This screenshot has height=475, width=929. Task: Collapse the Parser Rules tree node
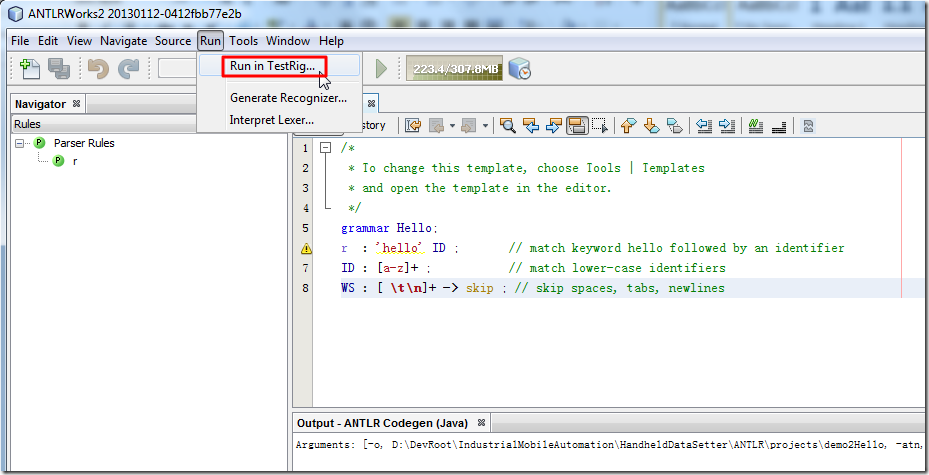[x=20, y=143]
